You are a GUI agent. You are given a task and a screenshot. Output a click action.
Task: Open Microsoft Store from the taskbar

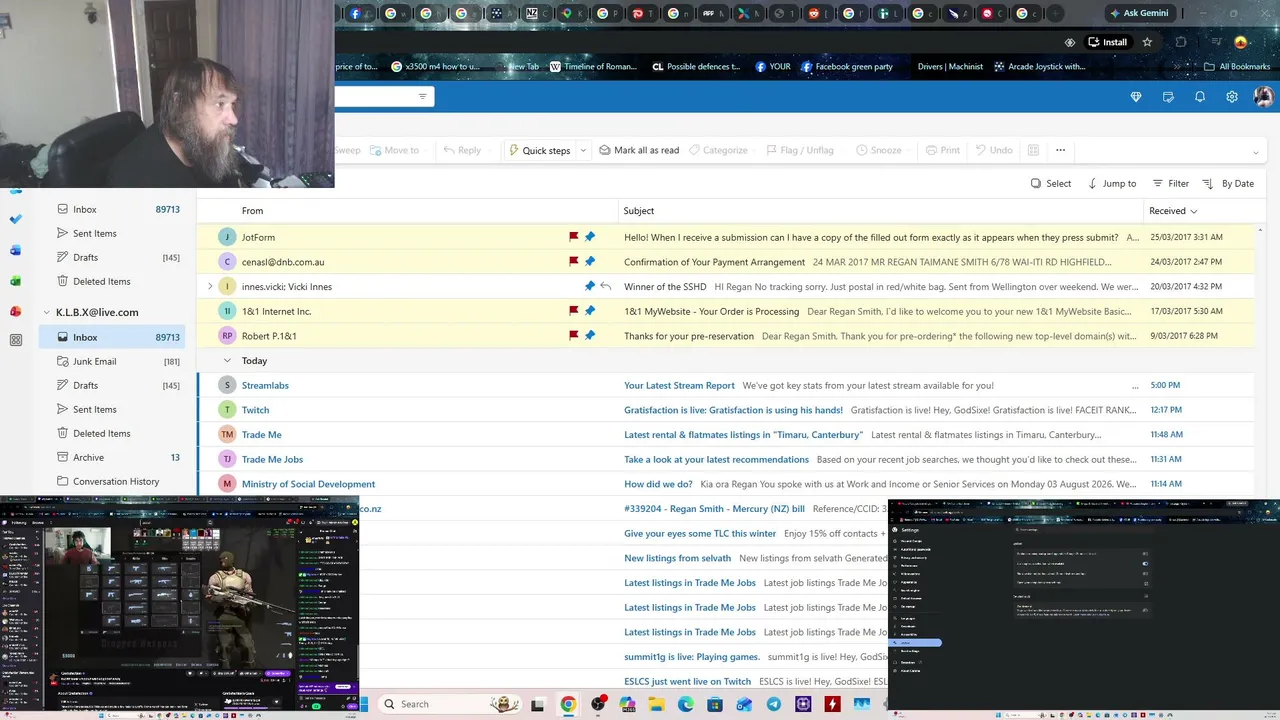pyautogui.click(x=715, y=704)
